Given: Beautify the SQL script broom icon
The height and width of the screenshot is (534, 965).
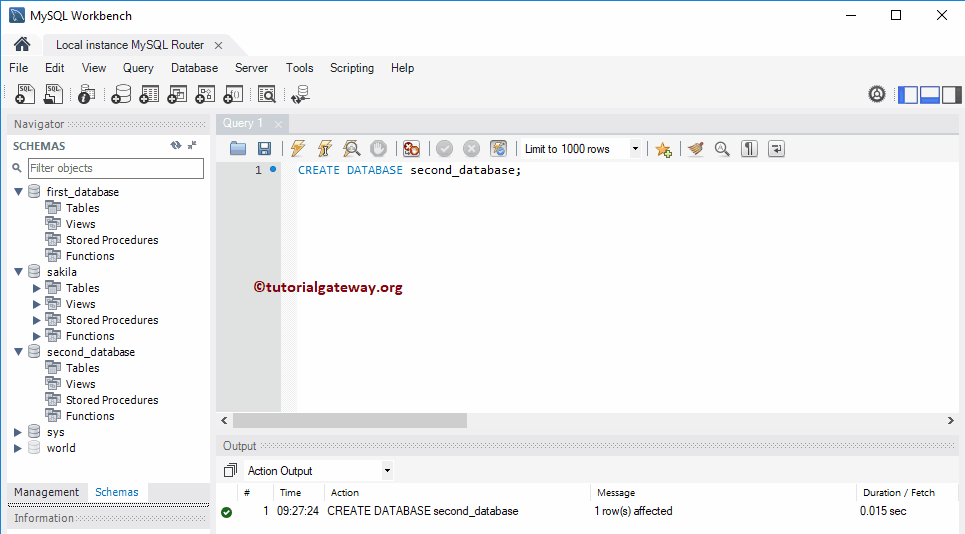Looking at the screenshot, I should click(x=695, y=148).
